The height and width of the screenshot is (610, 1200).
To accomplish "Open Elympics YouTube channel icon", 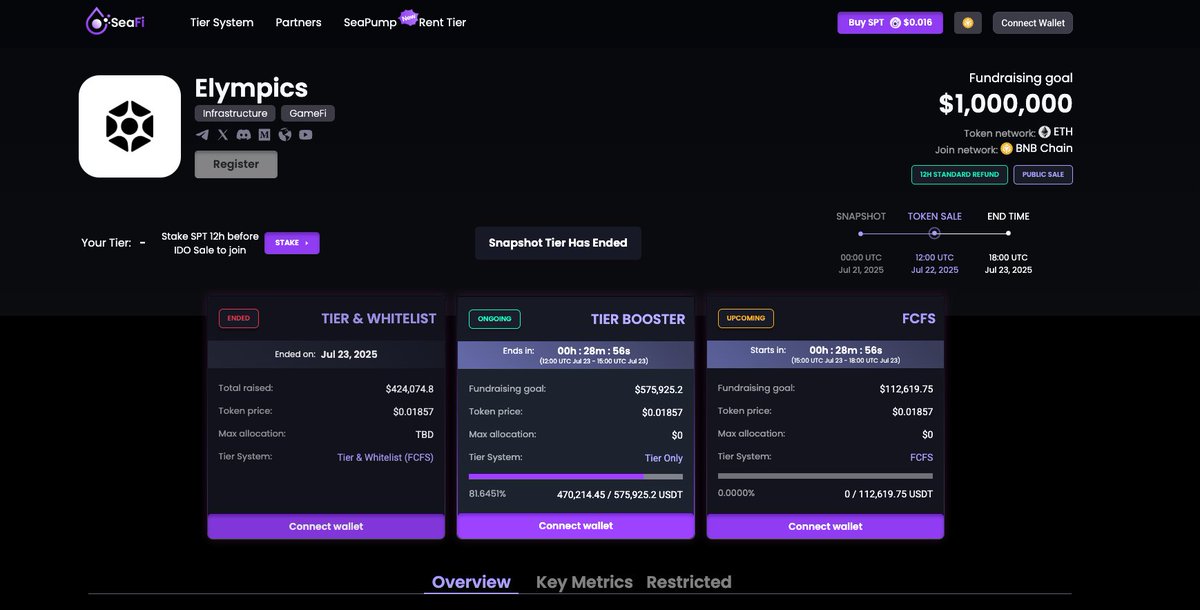I will pos(305,134).
